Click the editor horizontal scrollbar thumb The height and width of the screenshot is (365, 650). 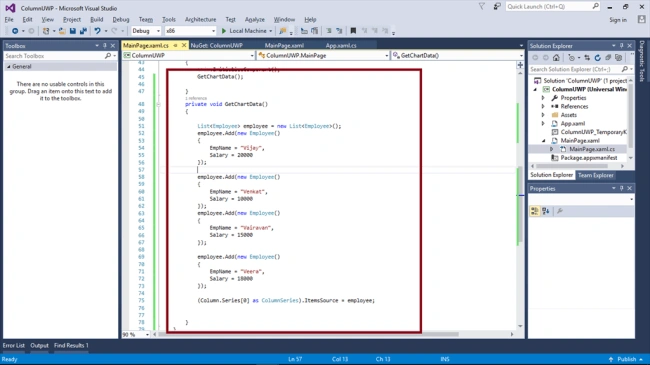pos(308,334)
